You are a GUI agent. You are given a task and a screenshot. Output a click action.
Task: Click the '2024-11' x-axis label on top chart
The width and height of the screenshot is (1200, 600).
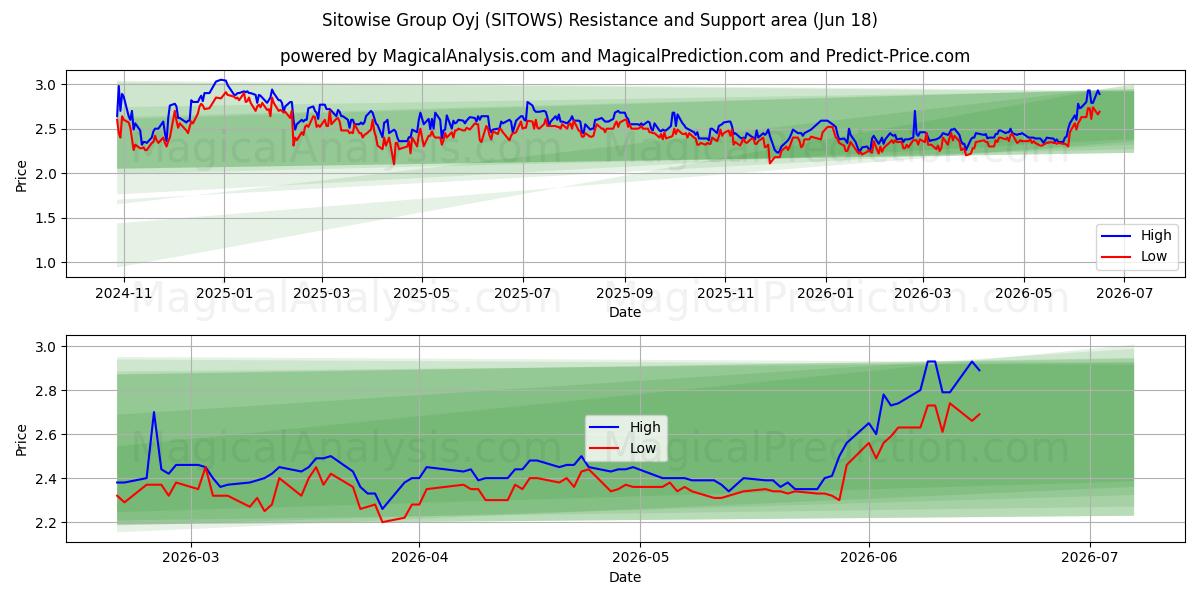[x=124, y=294]
